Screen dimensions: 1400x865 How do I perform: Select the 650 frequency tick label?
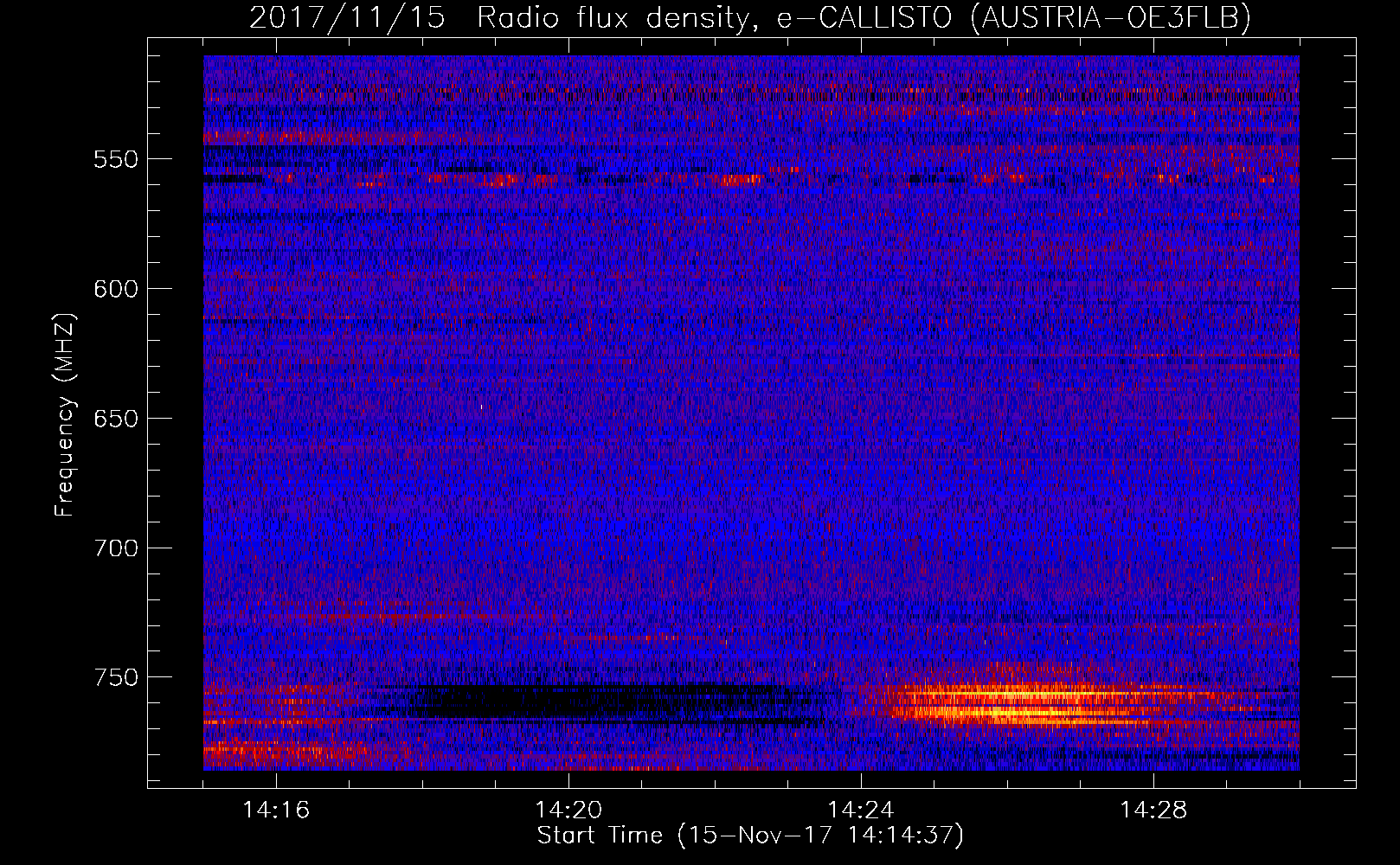[116, 419]
